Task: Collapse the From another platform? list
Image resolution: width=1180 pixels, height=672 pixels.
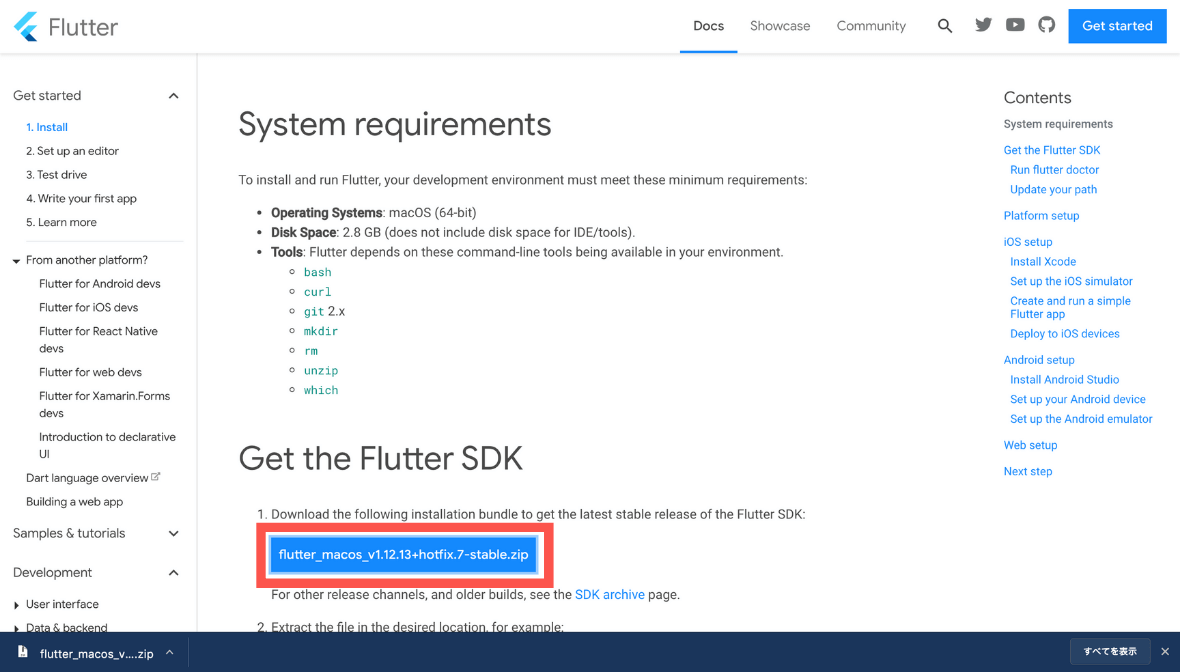Action: (x=15, y=259)
